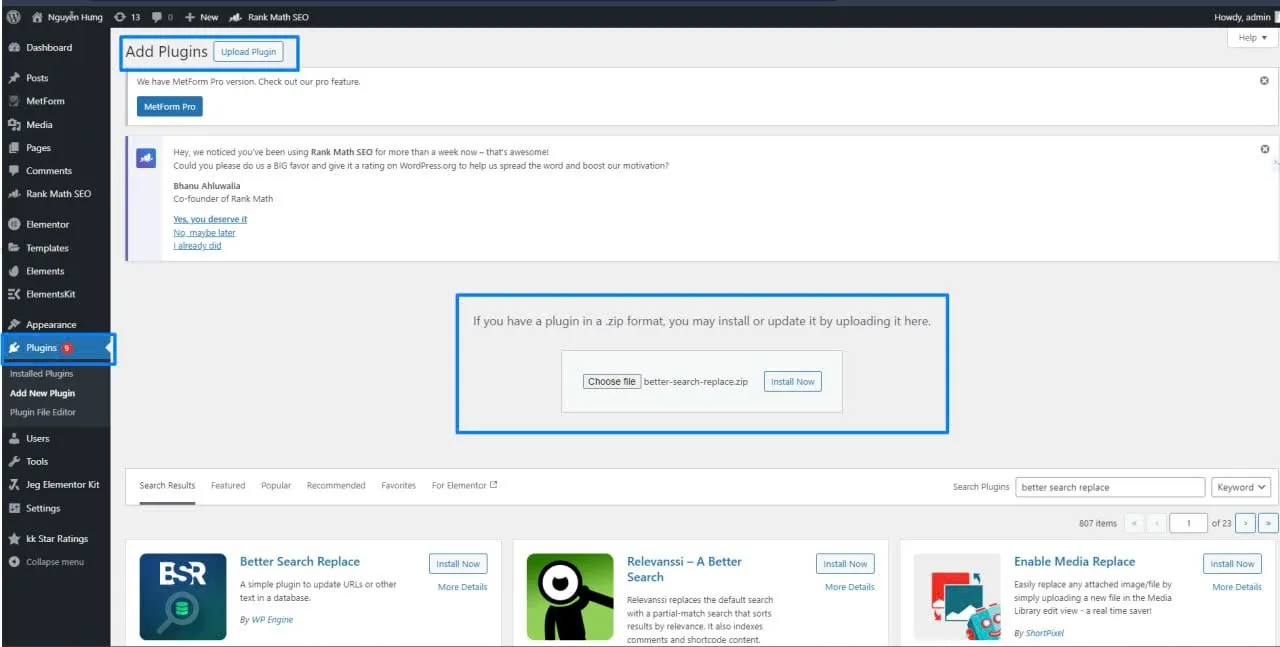
Task: Click the I already did link
Action: pyautogui.click(x=197, y=246)
